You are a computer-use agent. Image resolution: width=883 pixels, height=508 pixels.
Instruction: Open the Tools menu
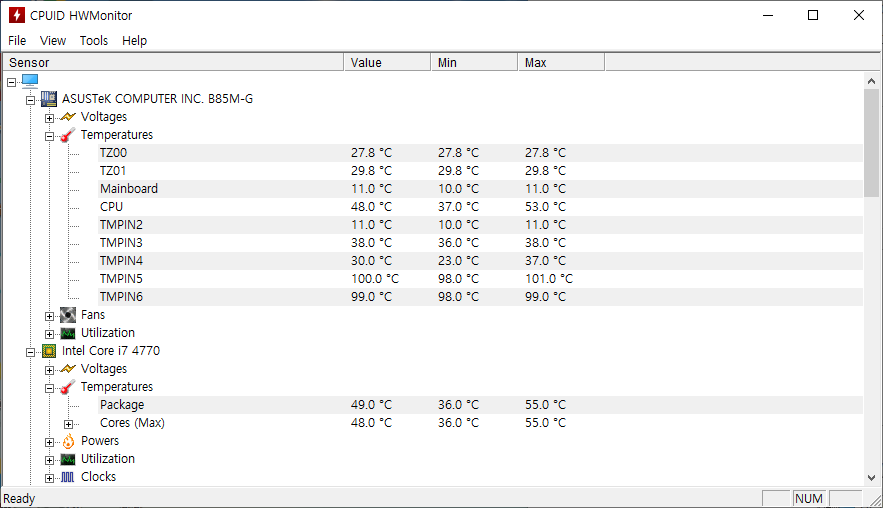[93, 41]
